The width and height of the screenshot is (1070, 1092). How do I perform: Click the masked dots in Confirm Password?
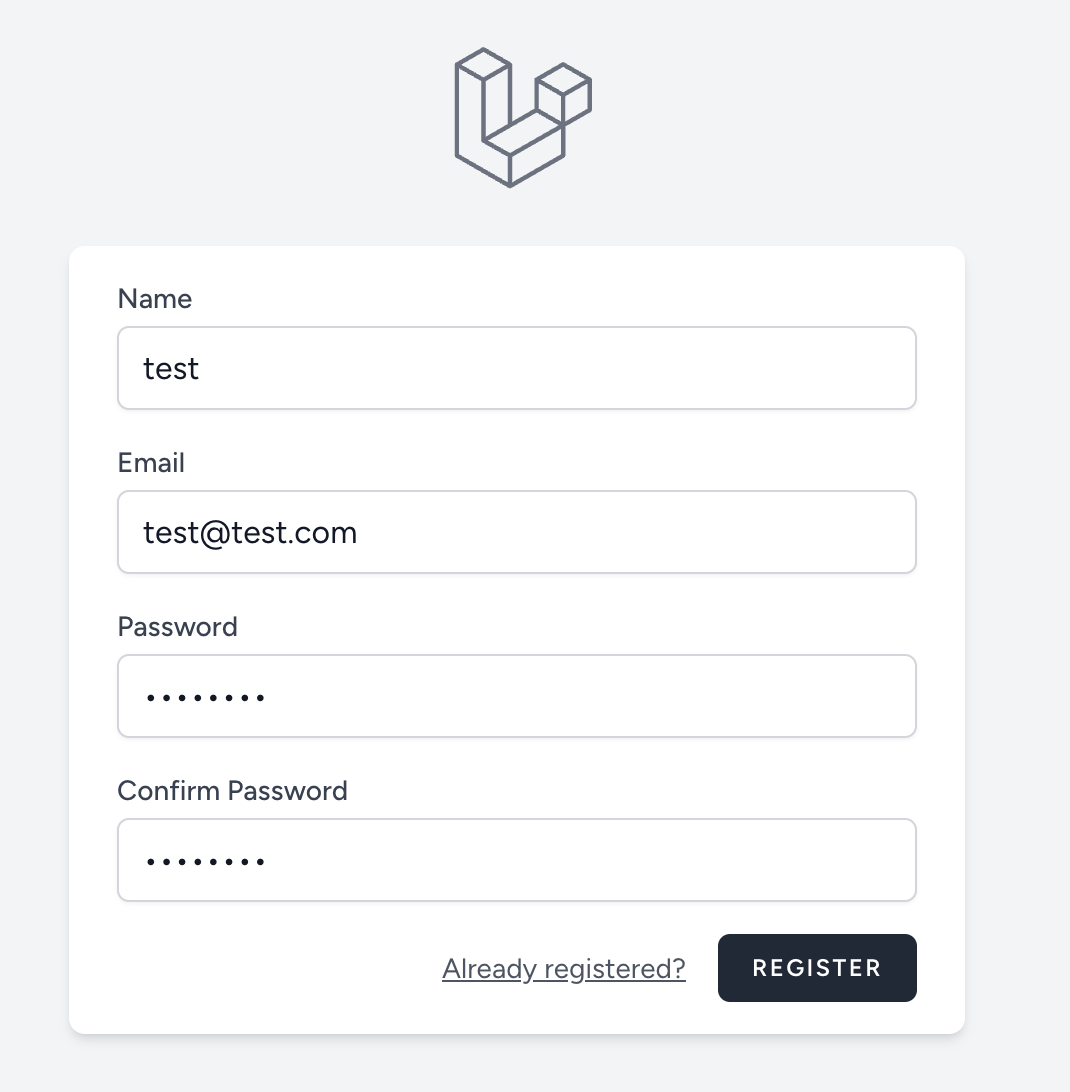(x=205, y=861)
